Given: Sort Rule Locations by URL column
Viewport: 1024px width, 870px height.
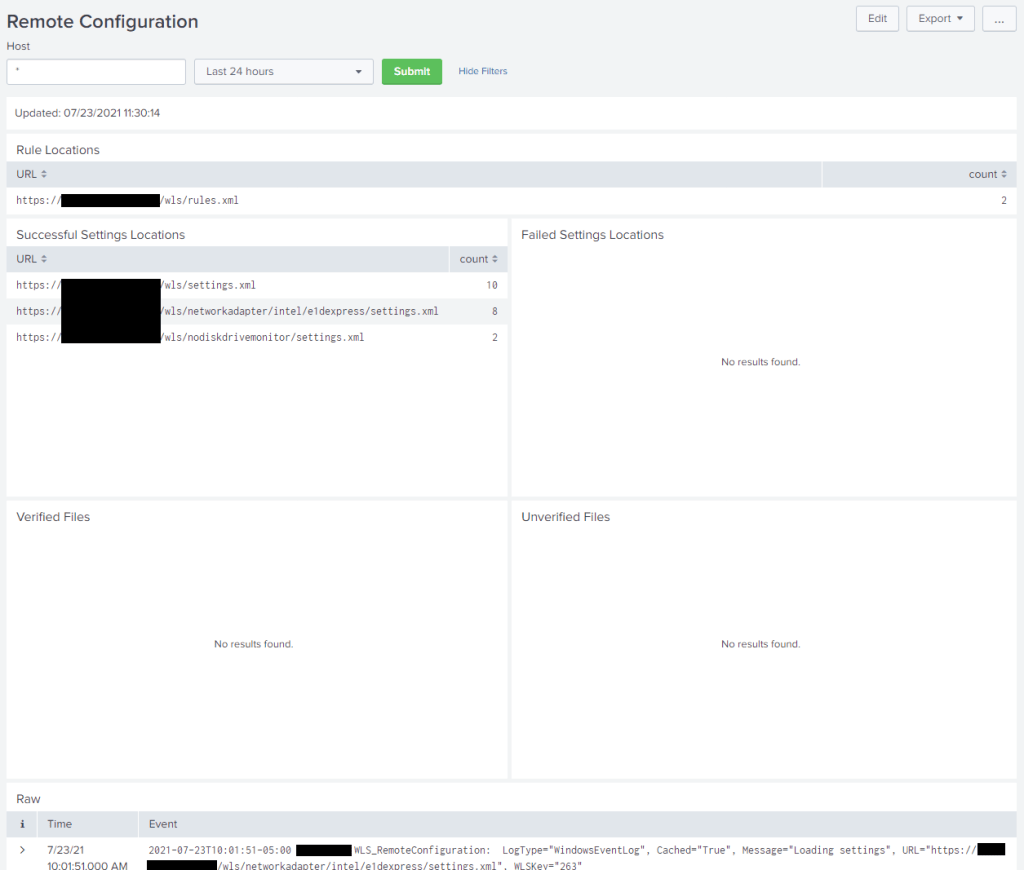Looking at the screenshot, I should pos(31,175).
